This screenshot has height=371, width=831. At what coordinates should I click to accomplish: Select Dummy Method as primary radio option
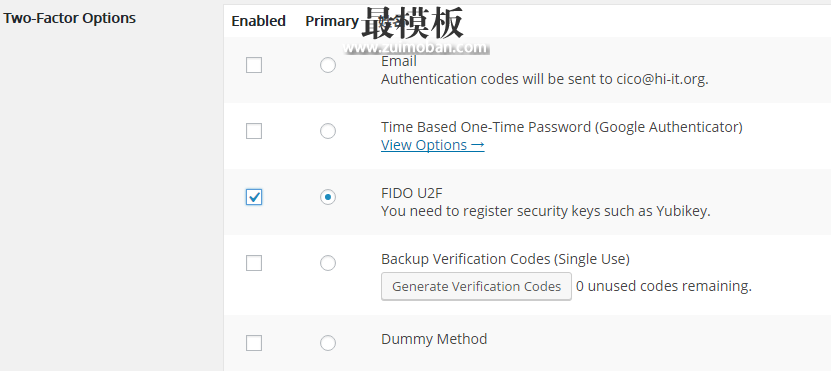[x=328, y=343]
